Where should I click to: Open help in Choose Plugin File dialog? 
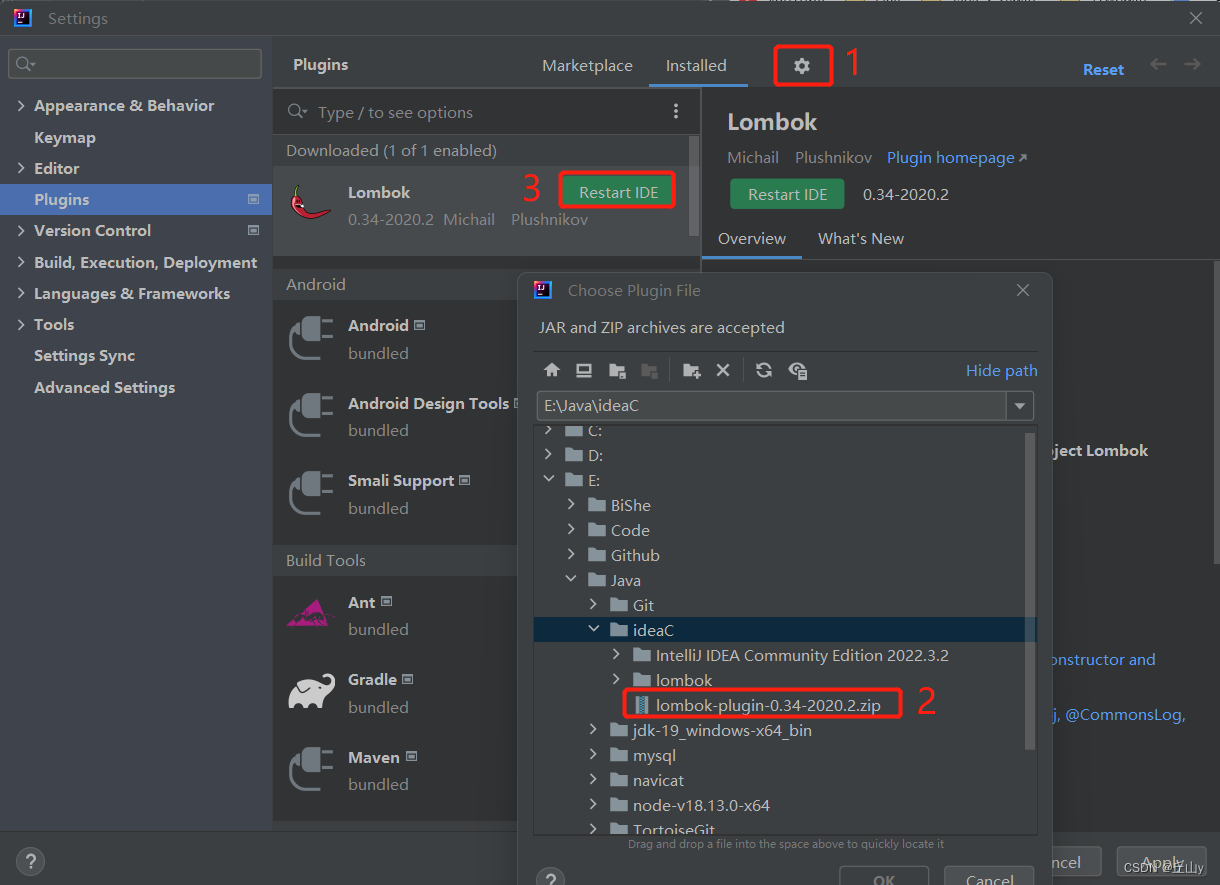550,879
